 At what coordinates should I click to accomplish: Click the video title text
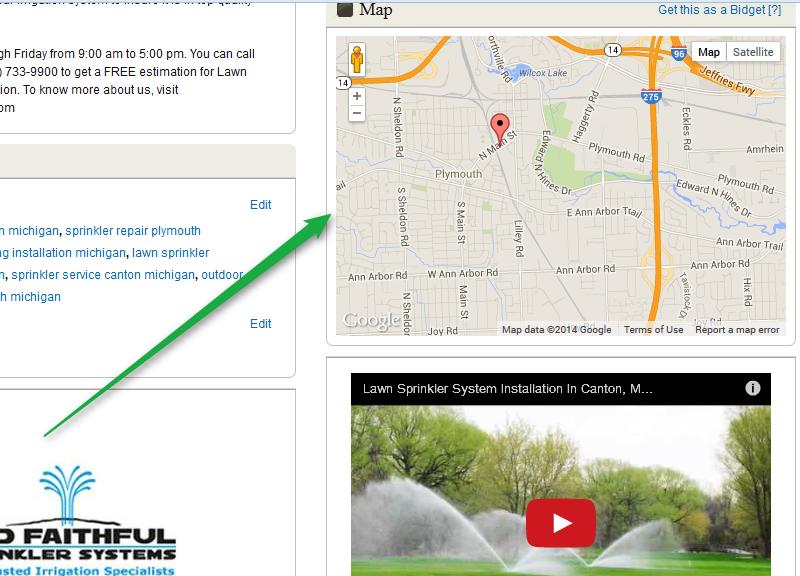point(507,389)
